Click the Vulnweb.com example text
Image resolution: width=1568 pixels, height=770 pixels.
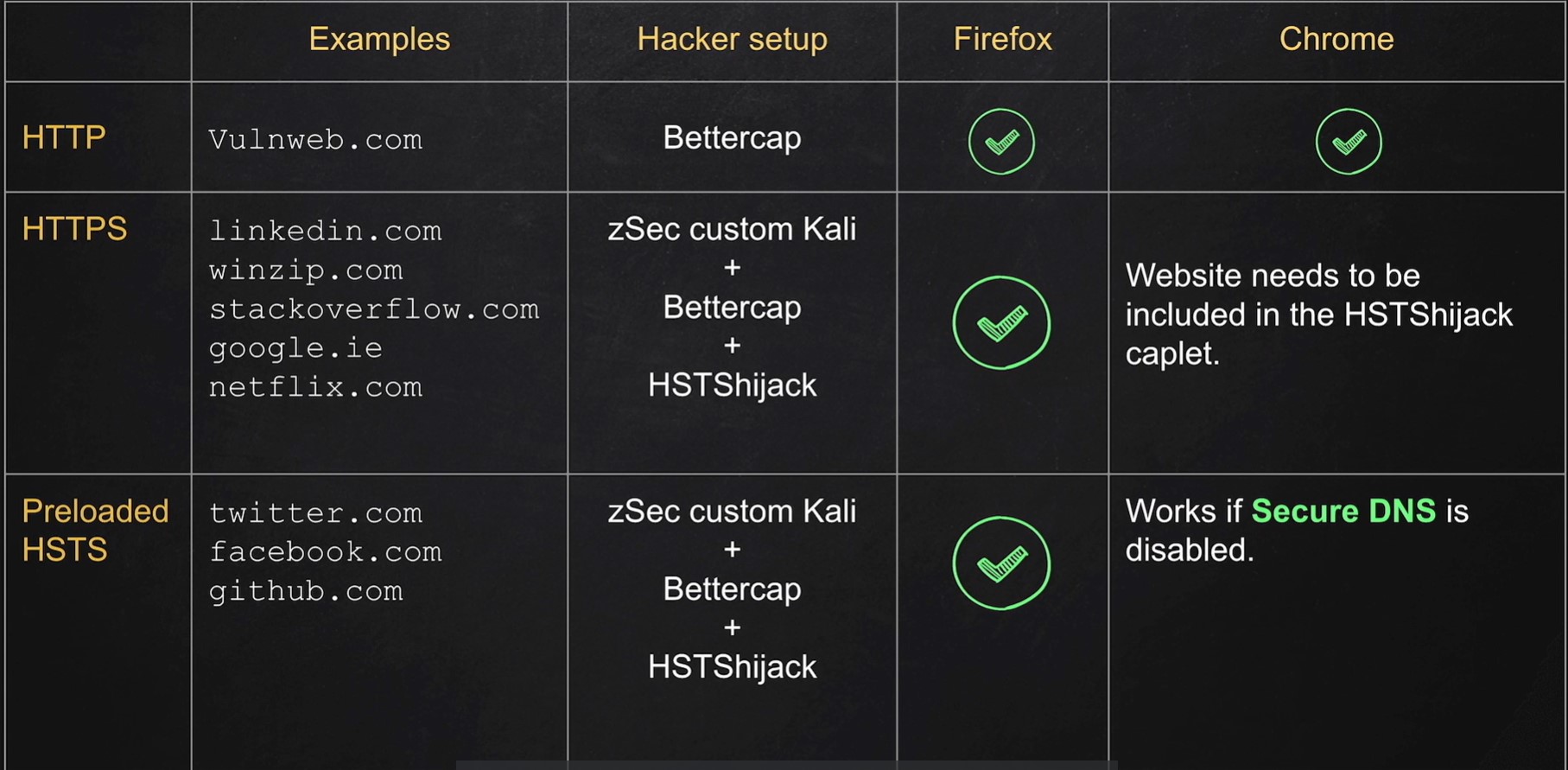point(315,140)
